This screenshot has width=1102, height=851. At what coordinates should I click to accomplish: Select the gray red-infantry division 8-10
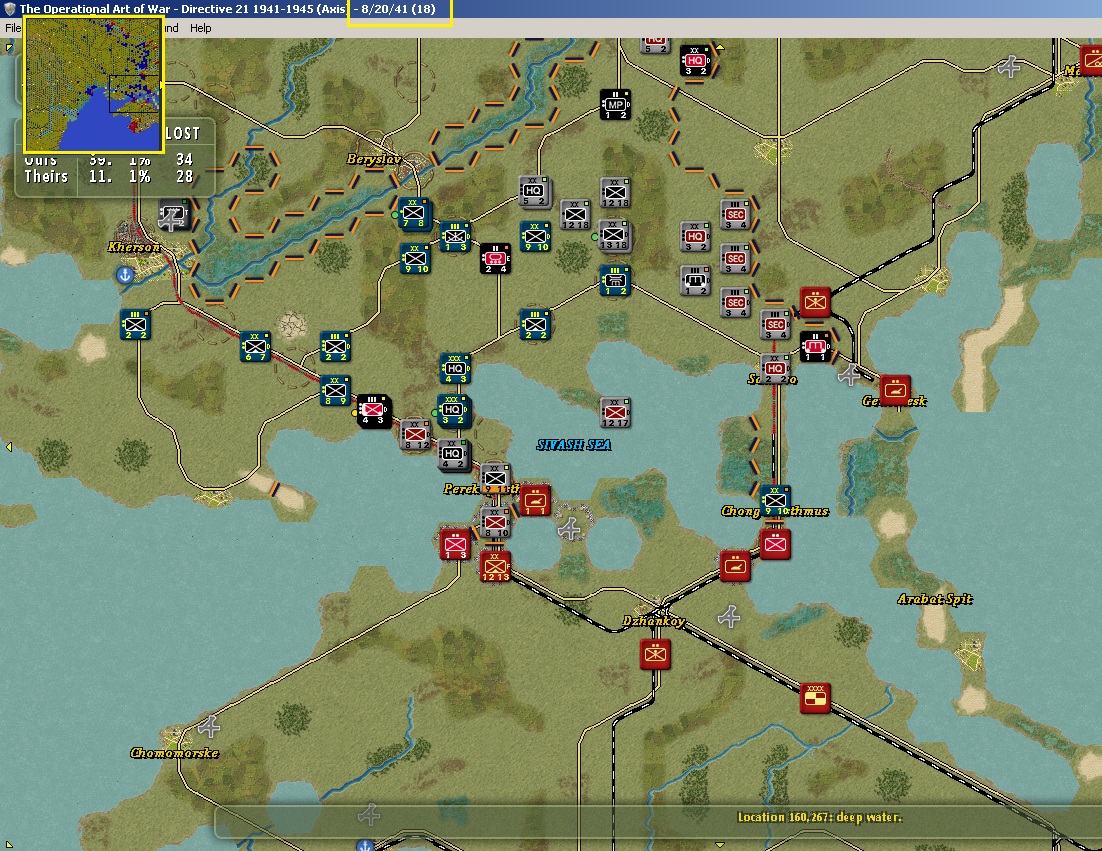(495, 524)
